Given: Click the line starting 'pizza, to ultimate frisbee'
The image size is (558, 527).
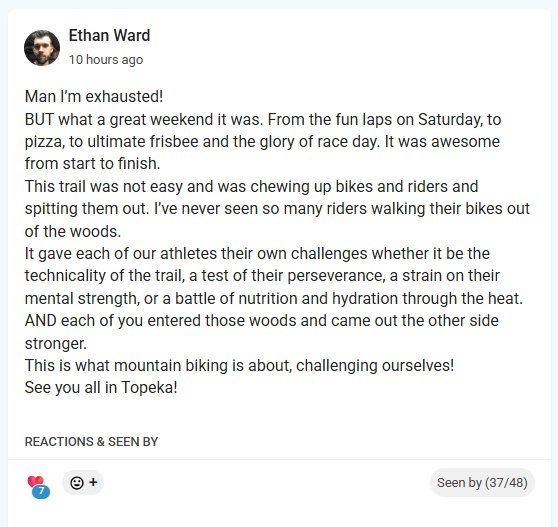Looking at the screenshot, I should coord(262,142).
